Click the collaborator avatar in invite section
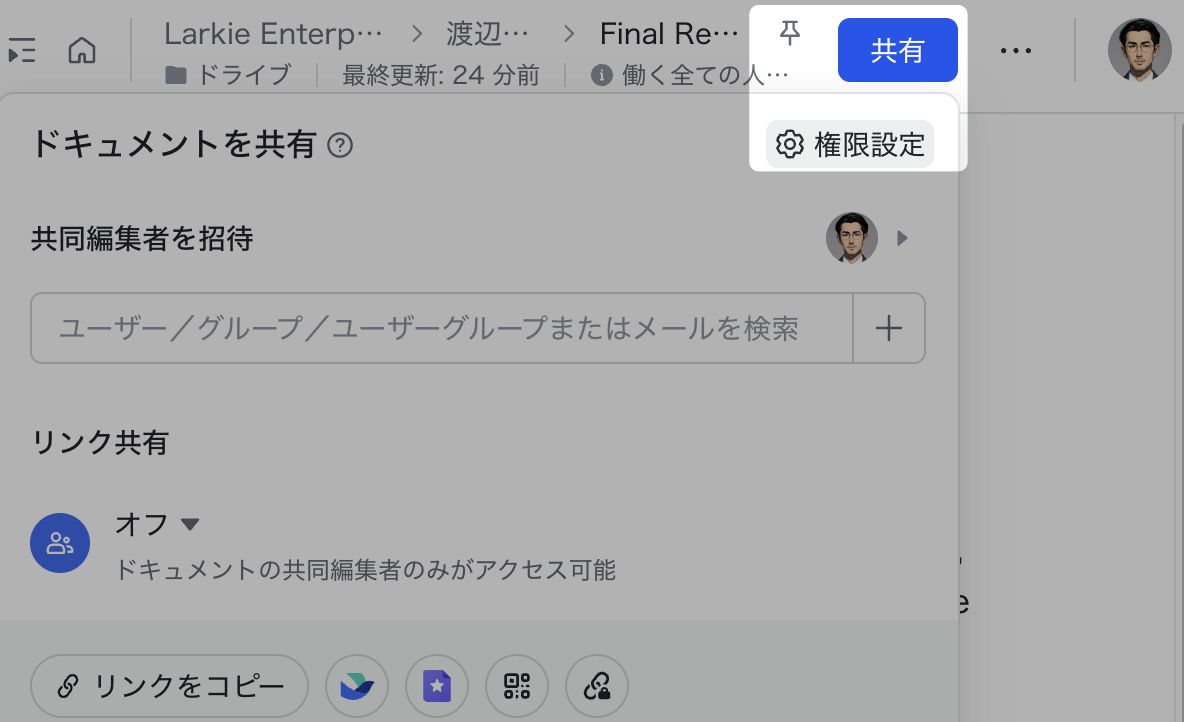Image resolution: width=1184 pixels, height=722 pixels. 851,238
